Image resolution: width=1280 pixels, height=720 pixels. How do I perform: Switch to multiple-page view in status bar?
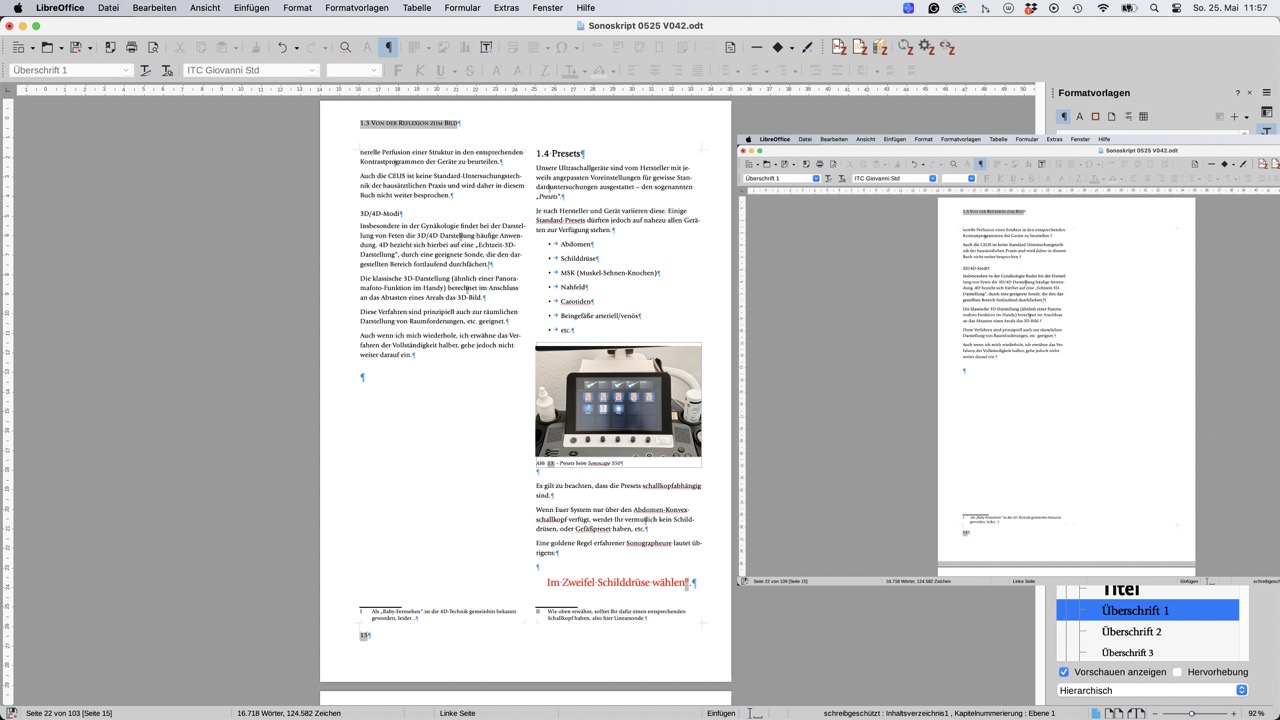click(x=1114, y=713)
